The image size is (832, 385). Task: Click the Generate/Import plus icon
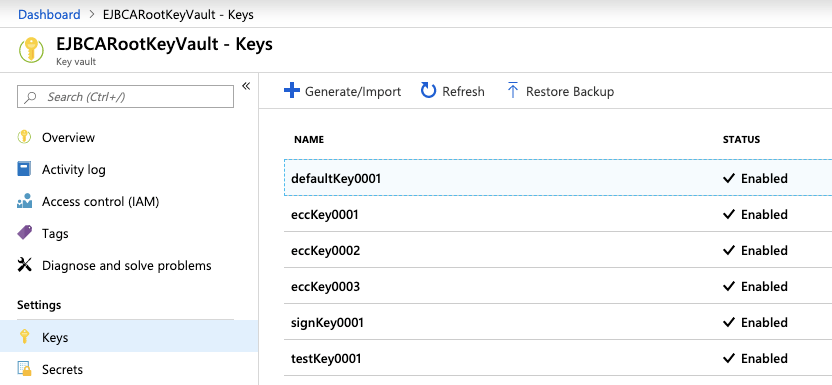292,91
